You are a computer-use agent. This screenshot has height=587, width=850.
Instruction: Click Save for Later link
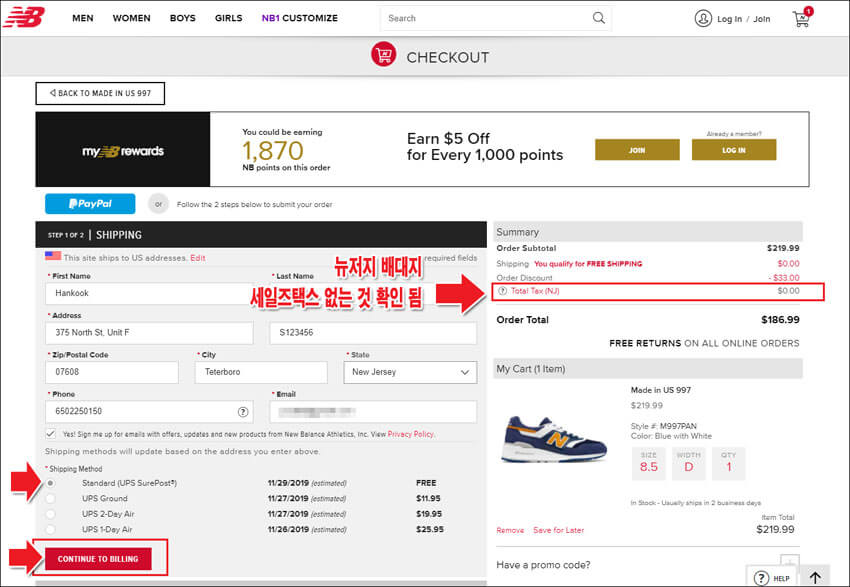[558, 530]
